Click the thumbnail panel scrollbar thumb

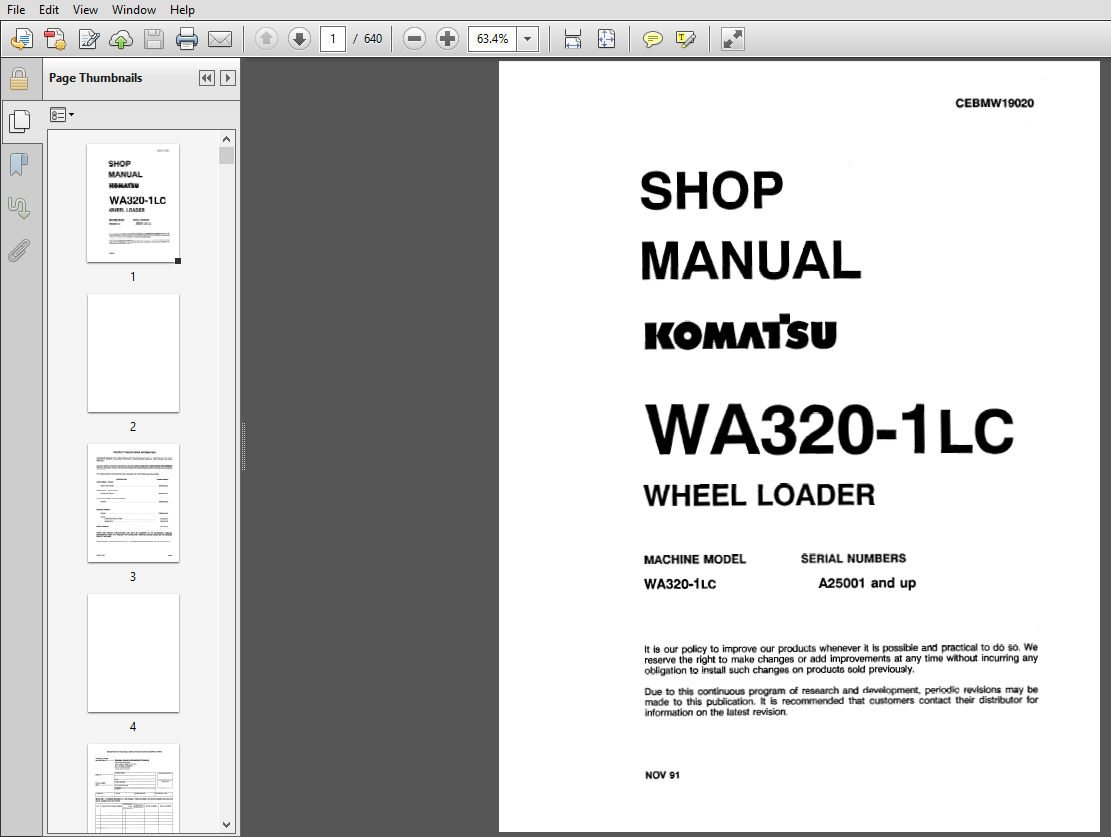[227, 155]
